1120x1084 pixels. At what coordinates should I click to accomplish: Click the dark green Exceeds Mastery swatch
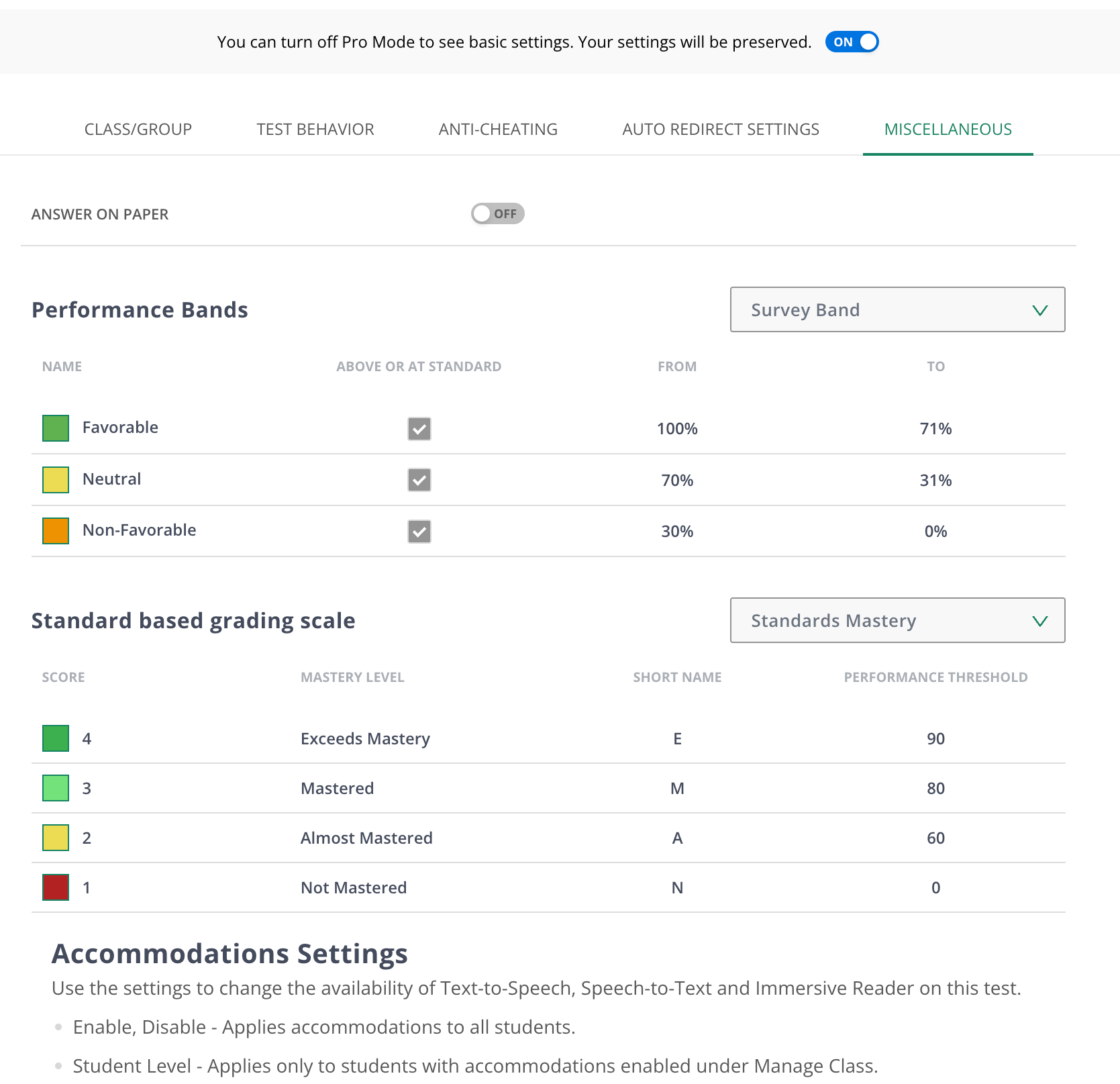click(x=56, y=738)
